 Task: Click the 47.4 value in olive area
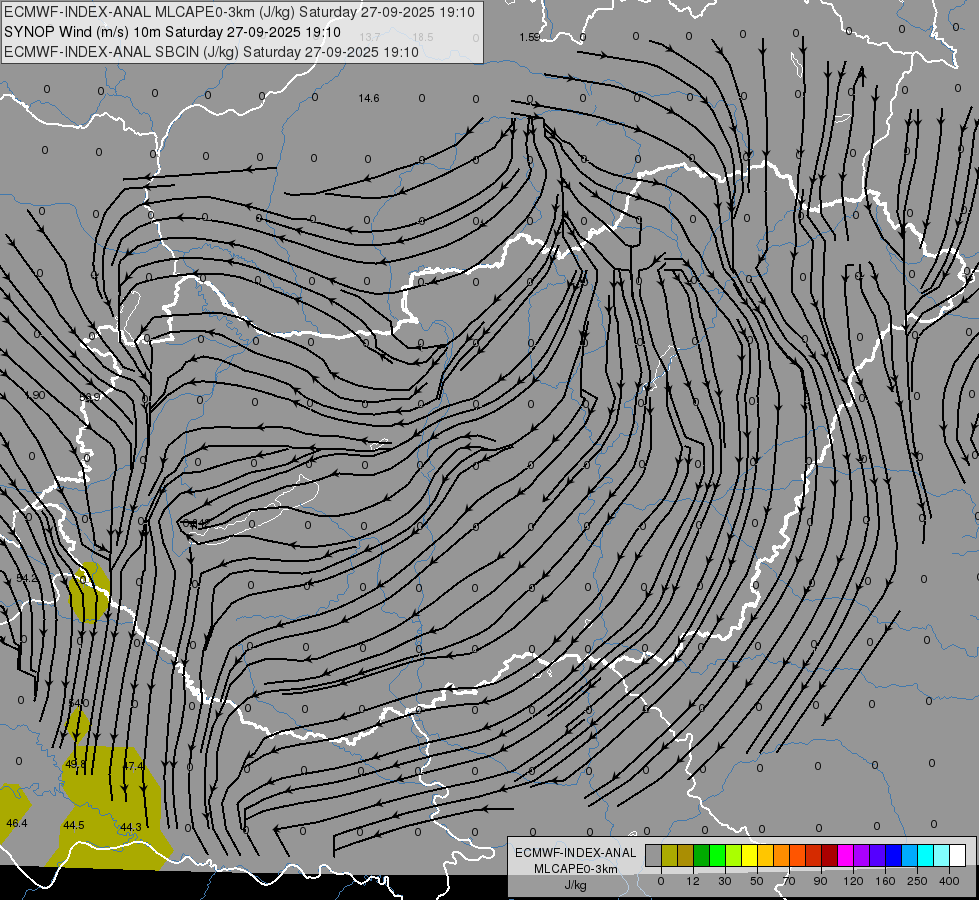[132, 766]
